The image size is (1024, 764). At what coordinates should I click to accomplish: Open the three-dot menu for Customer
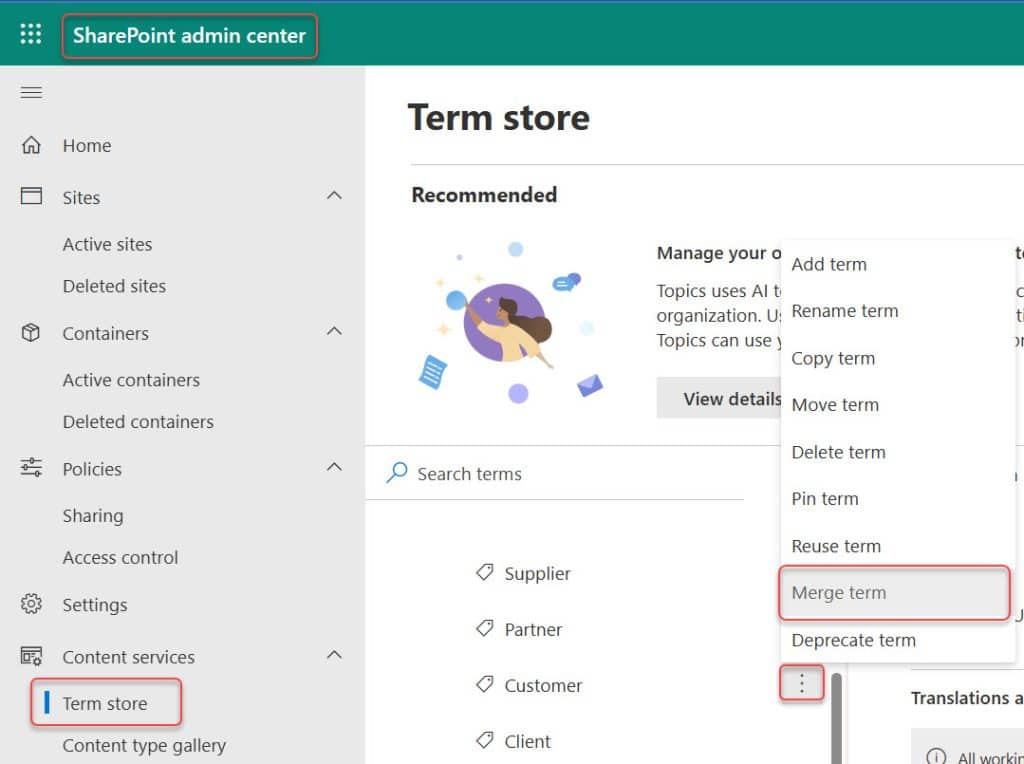tap(801, 683)
